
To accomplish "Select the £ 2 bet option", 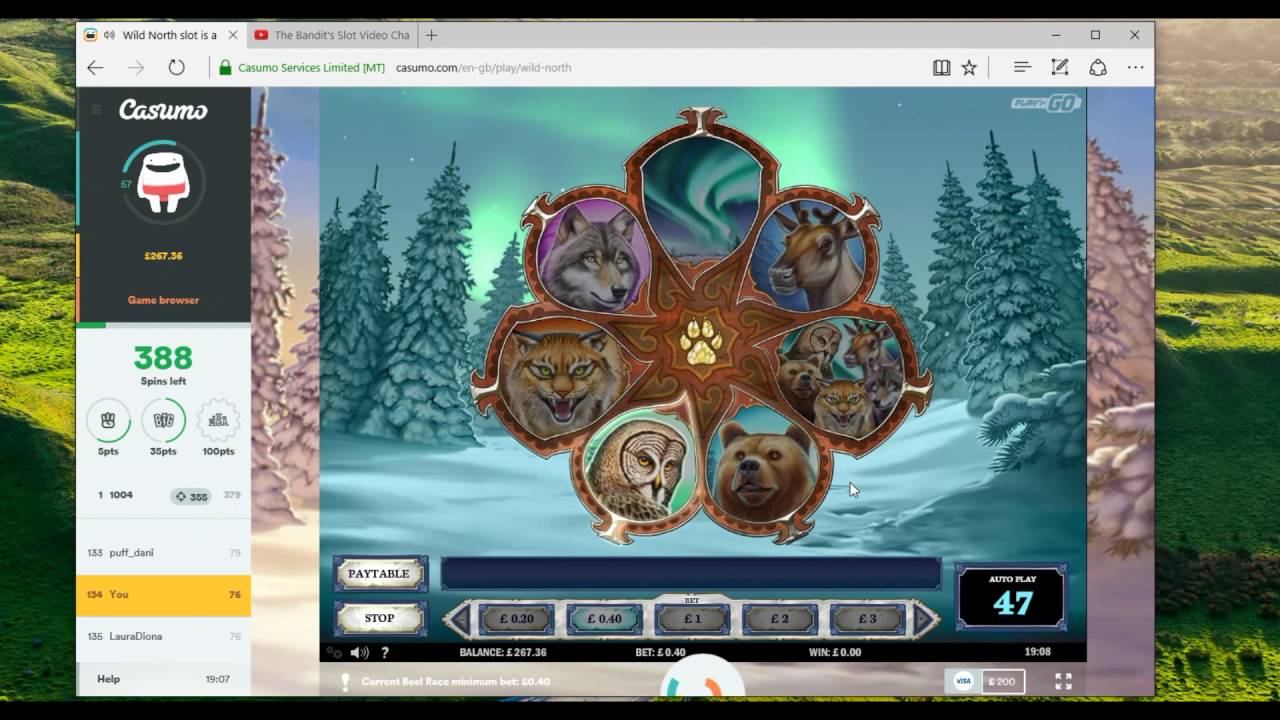I will tap(780, 619).
